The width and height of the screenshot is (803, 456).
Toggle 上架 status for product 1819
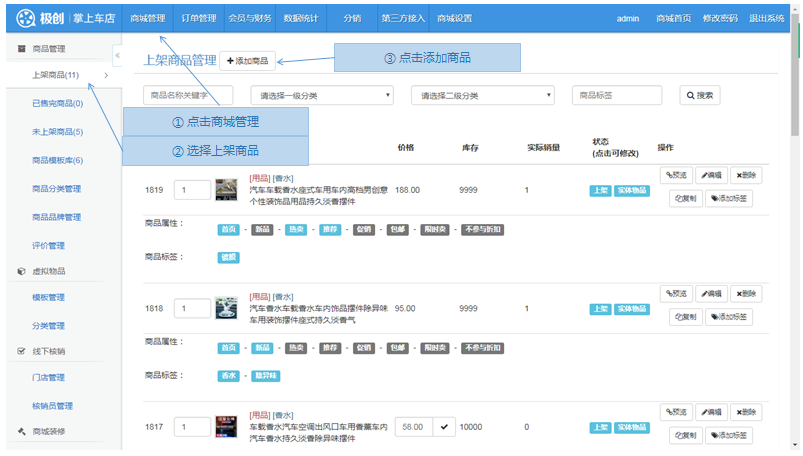[x=600, y=190]
